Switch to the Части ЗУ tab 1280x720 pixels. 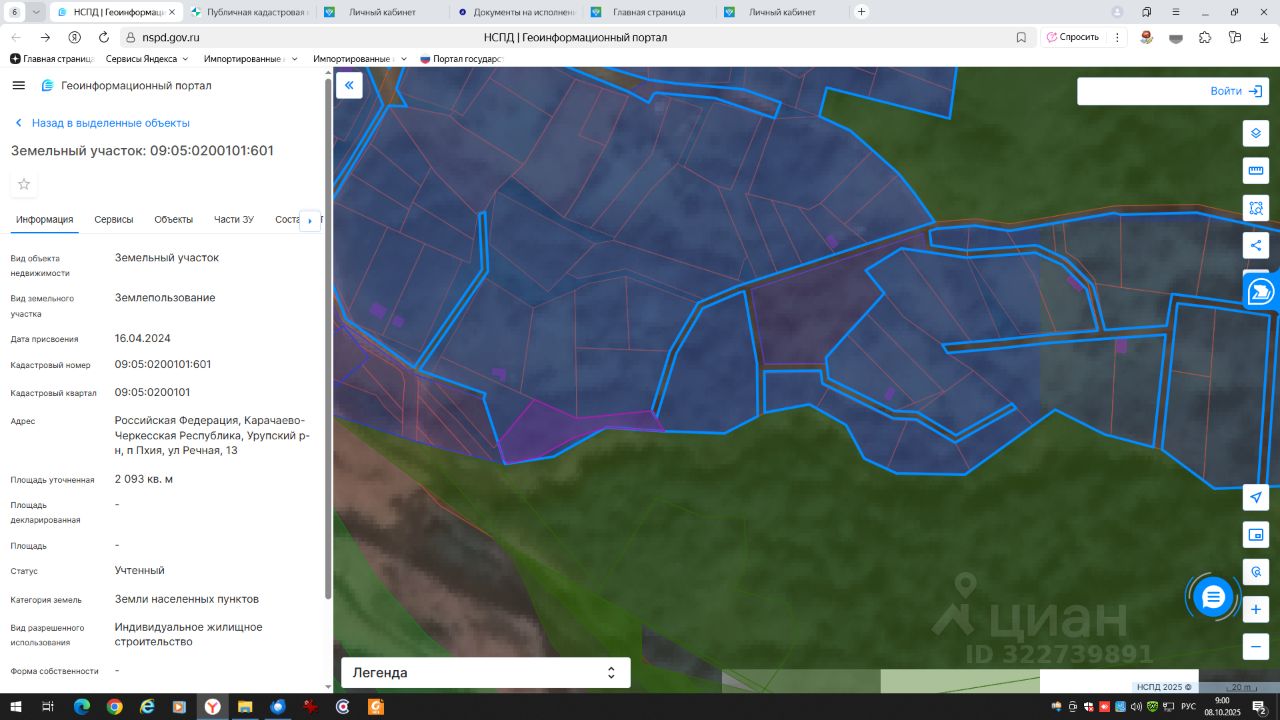pos(234,220)
